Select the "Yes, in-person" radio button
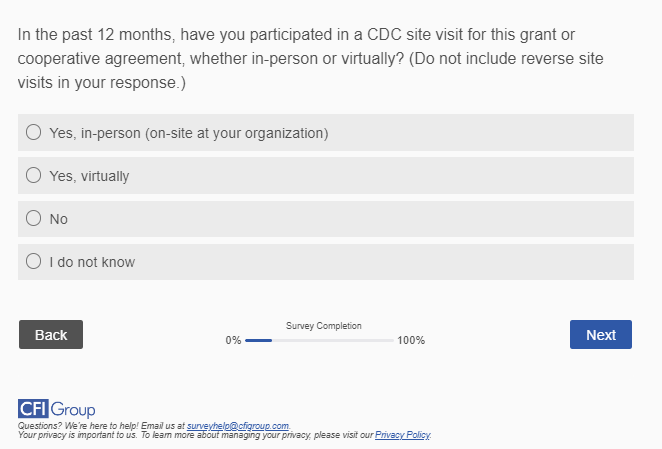662x449 pixels. point(33,132)
